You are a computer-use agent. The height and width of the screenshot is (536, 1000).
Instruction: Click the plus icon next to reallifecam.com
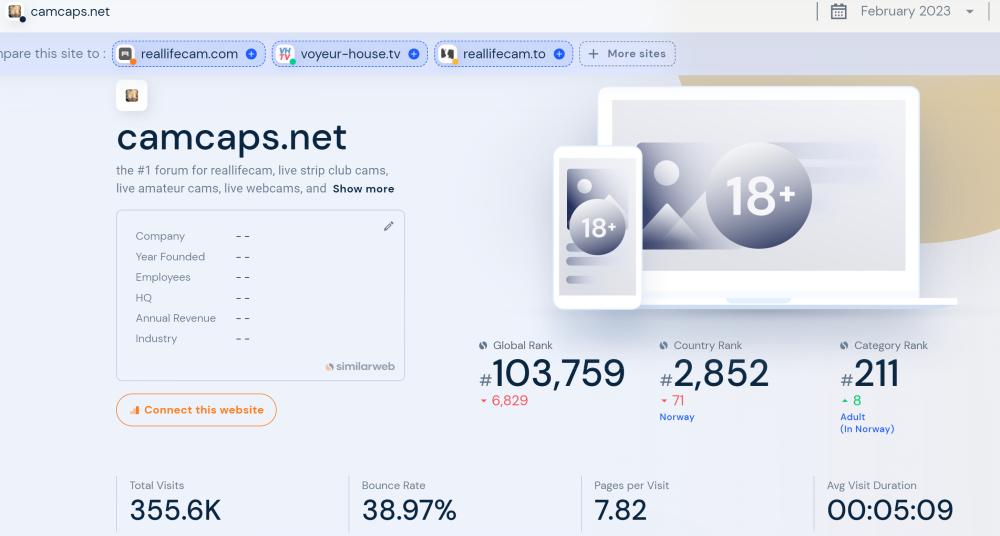coord(251,54)
